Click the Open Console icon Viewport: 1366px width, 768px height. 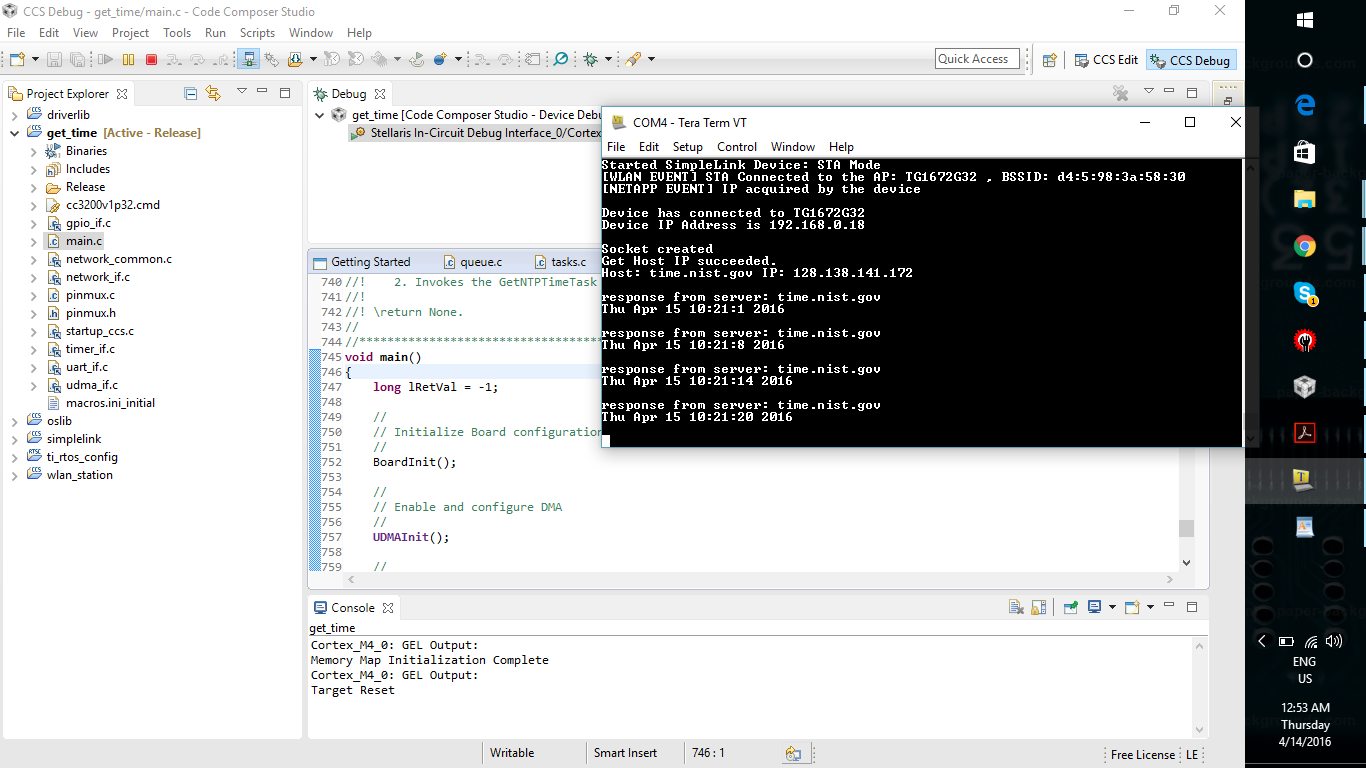[x=1131, y=607]
